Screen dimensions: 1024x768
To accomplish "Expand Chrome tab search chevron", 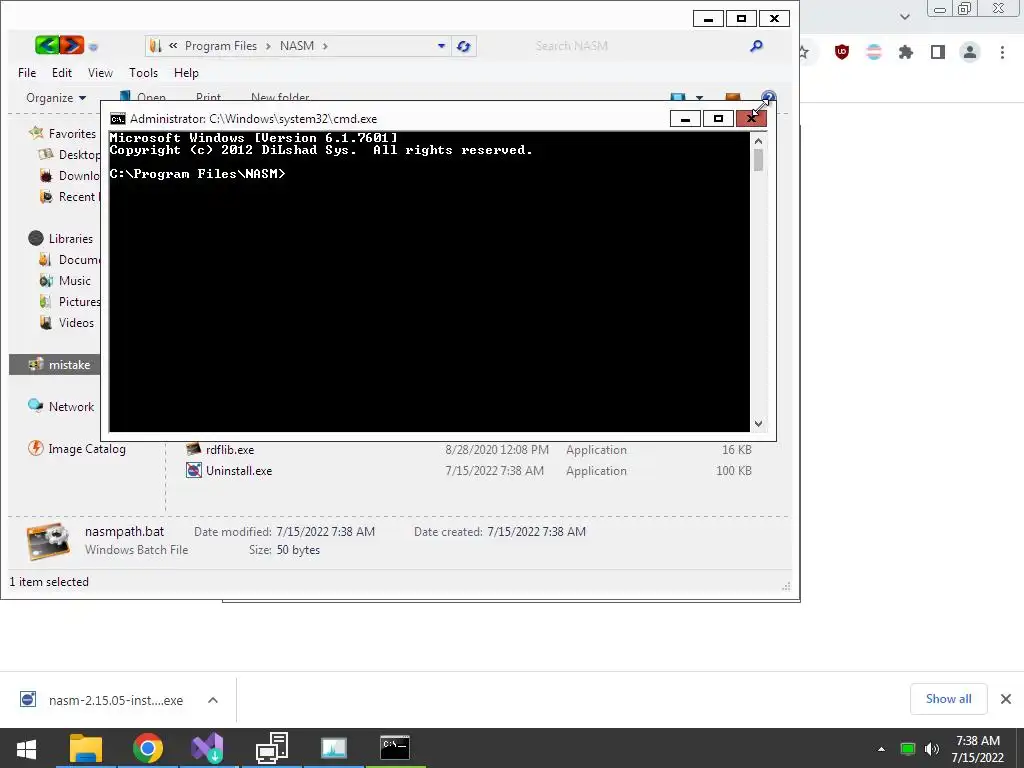I will point(904,17).
